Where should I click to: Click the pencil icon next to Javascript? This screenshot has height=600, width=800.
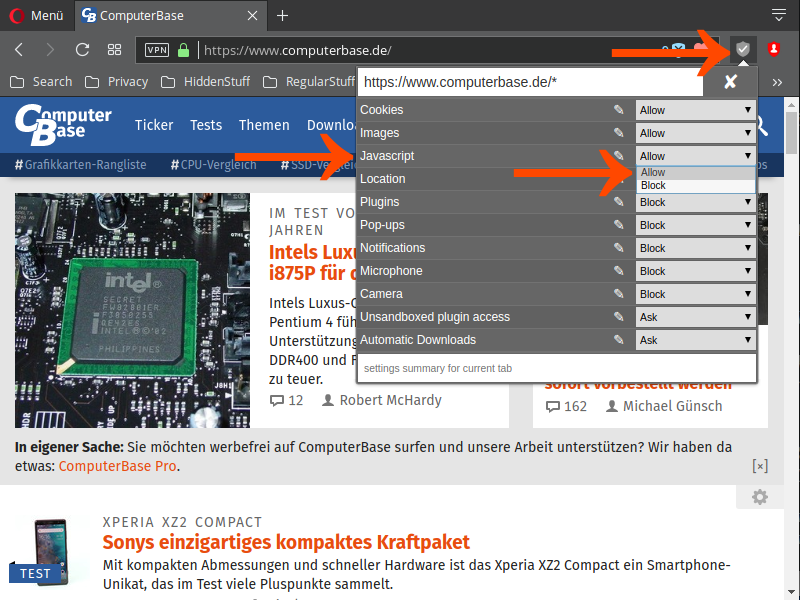click(x=618, y=156)
